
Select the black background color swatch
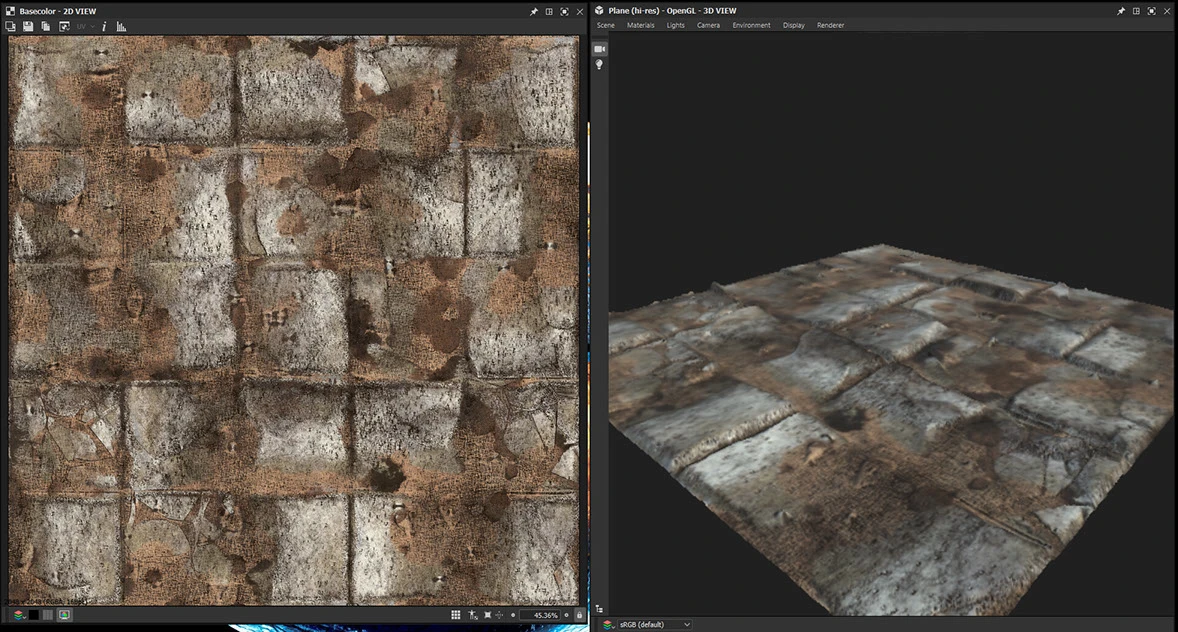(x=33, y=615)
